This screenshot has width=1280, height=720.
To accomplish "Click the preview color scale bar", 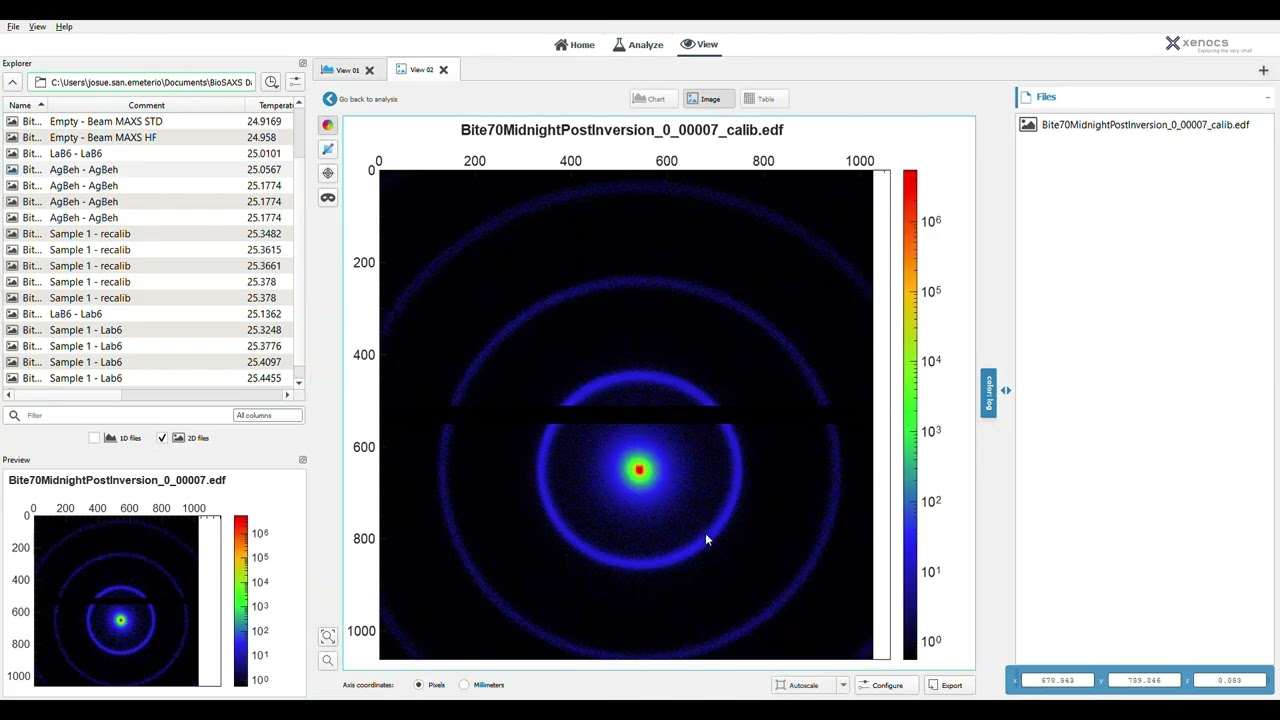I will click(x=241, y=601).
